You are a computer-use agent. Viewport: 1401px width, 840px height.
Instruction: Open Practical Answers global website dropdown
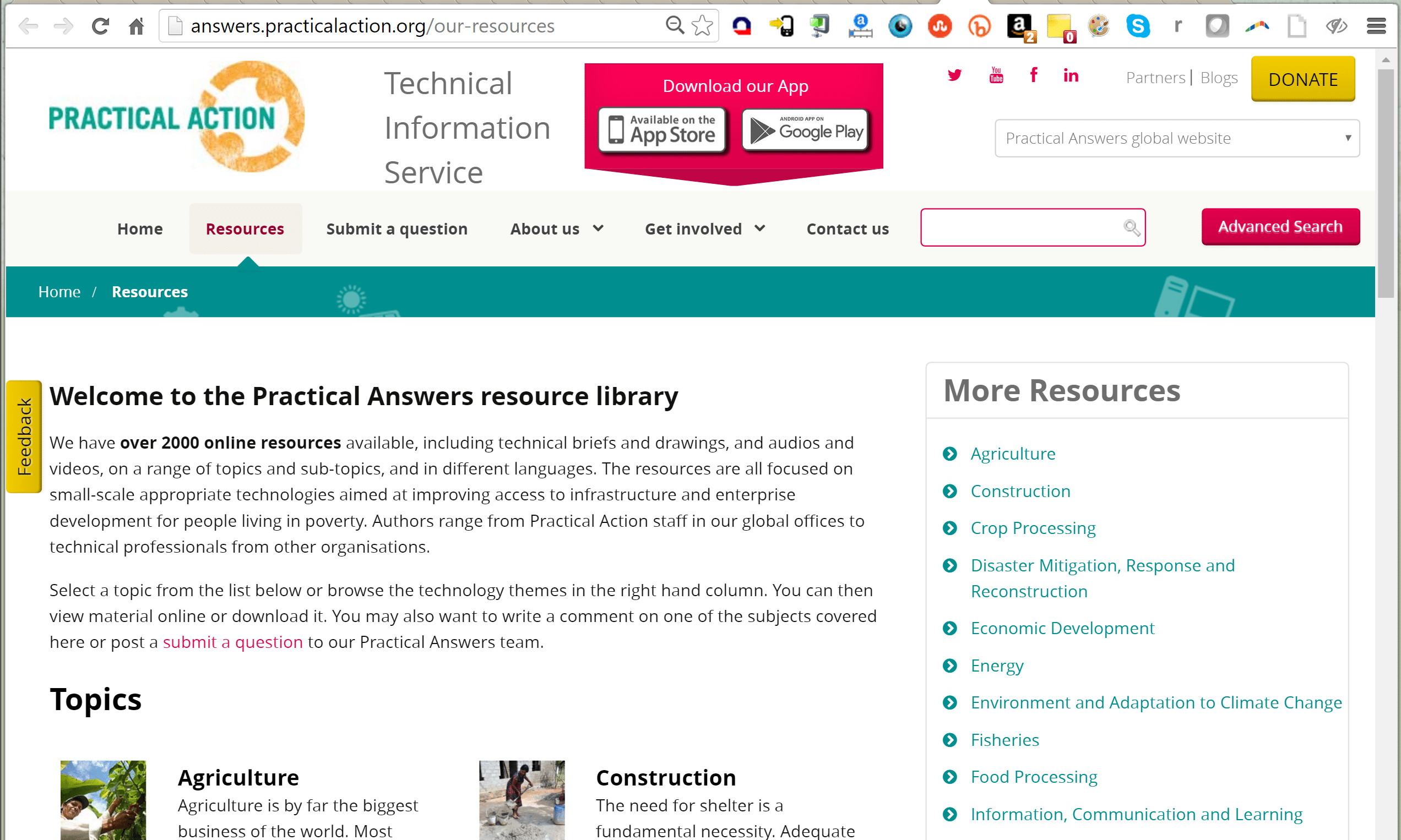click(x=1177, y=138)
